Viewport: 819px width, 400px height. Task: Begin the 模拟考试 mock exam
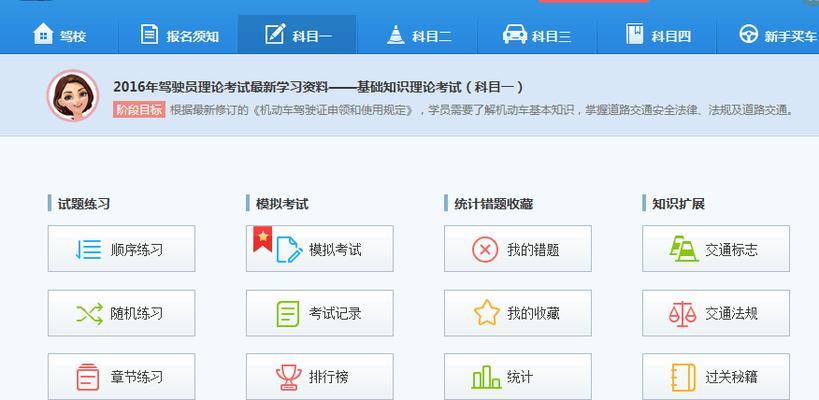click(x=320, y=249)
